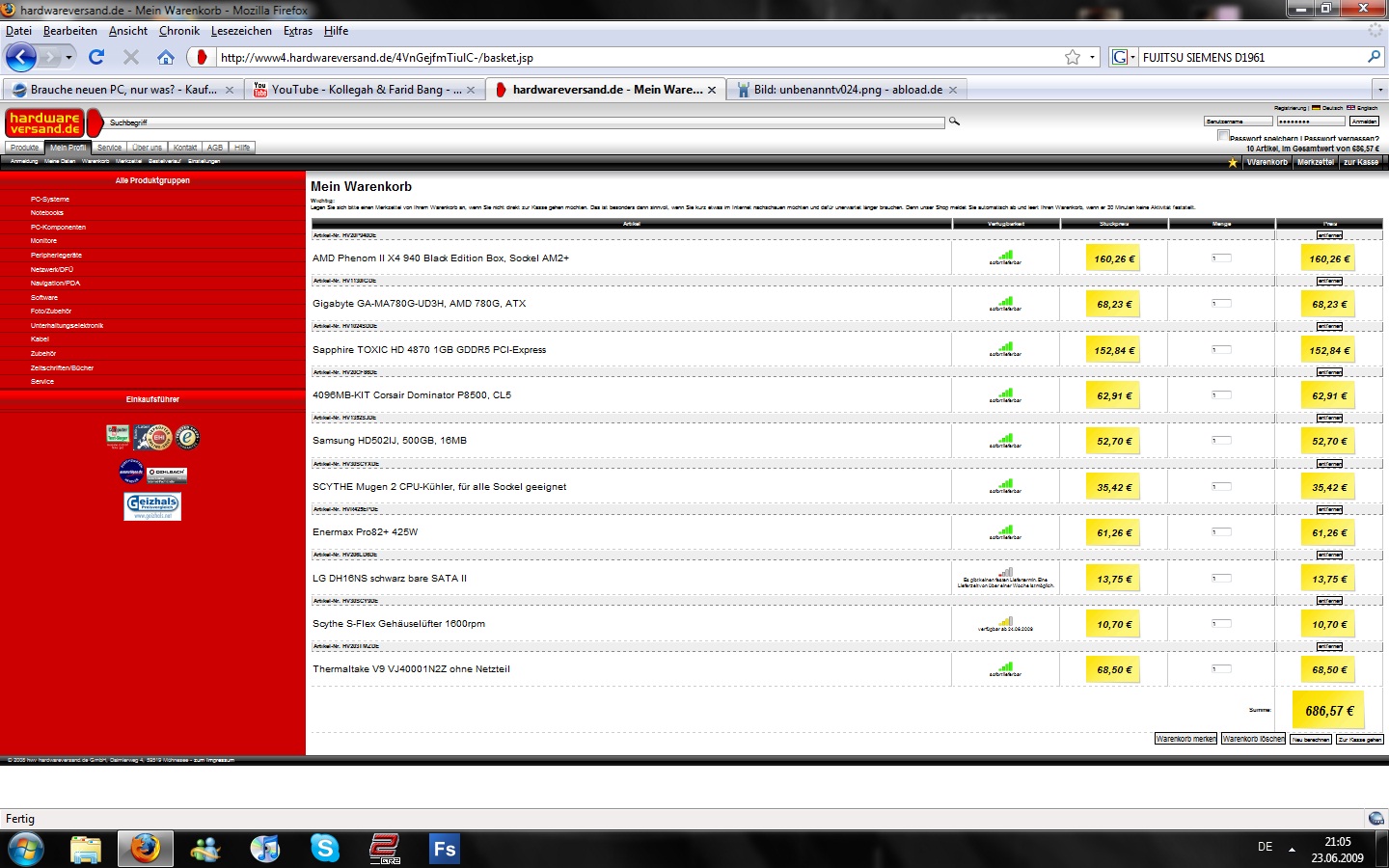The image size is (1389, 868).
Task: Open the AGB site tab
Action: 215,148
